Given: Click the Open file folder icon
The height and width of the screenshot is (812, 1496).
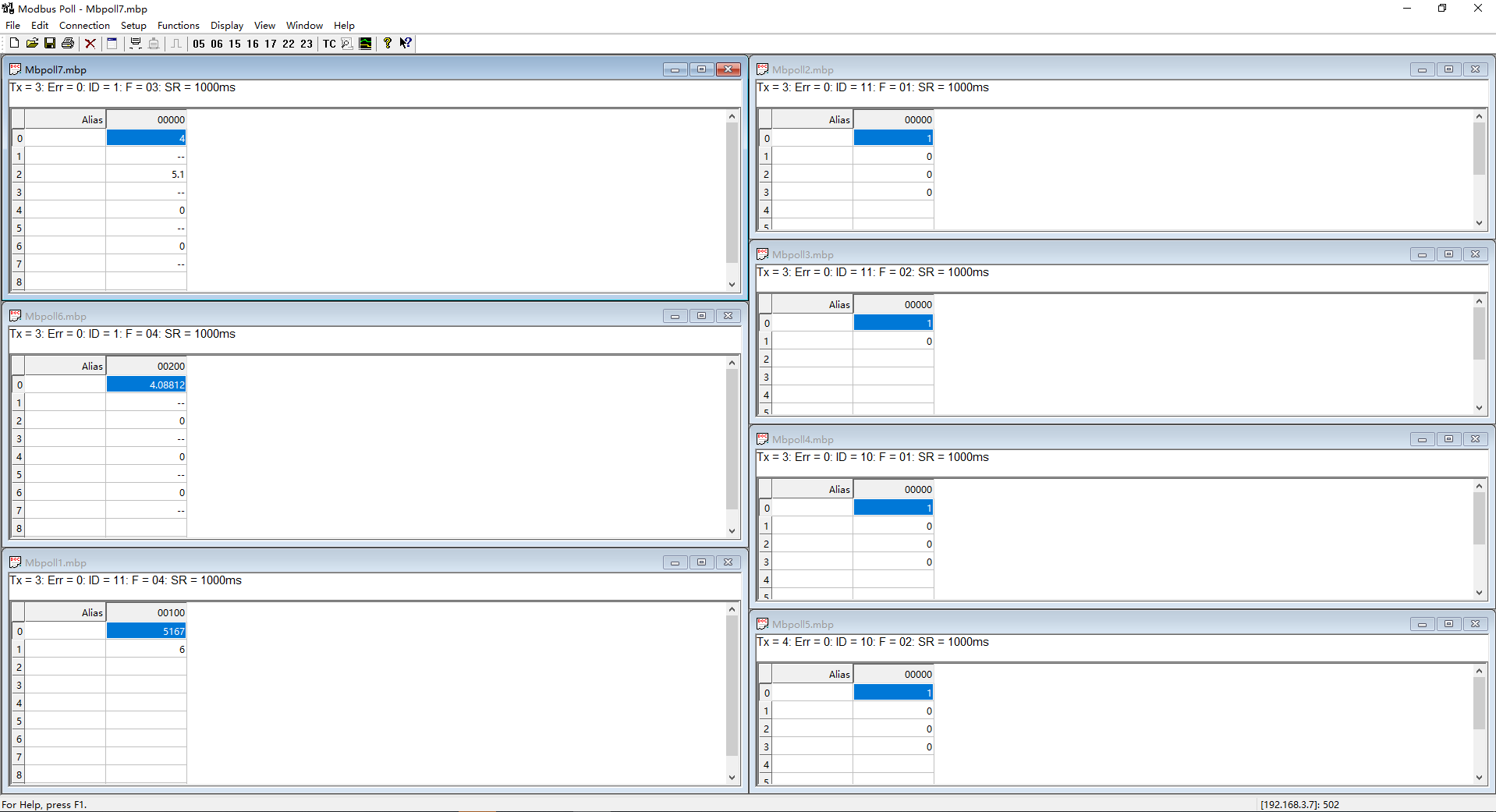Looking at the screenshot, I should coord(32,44).
